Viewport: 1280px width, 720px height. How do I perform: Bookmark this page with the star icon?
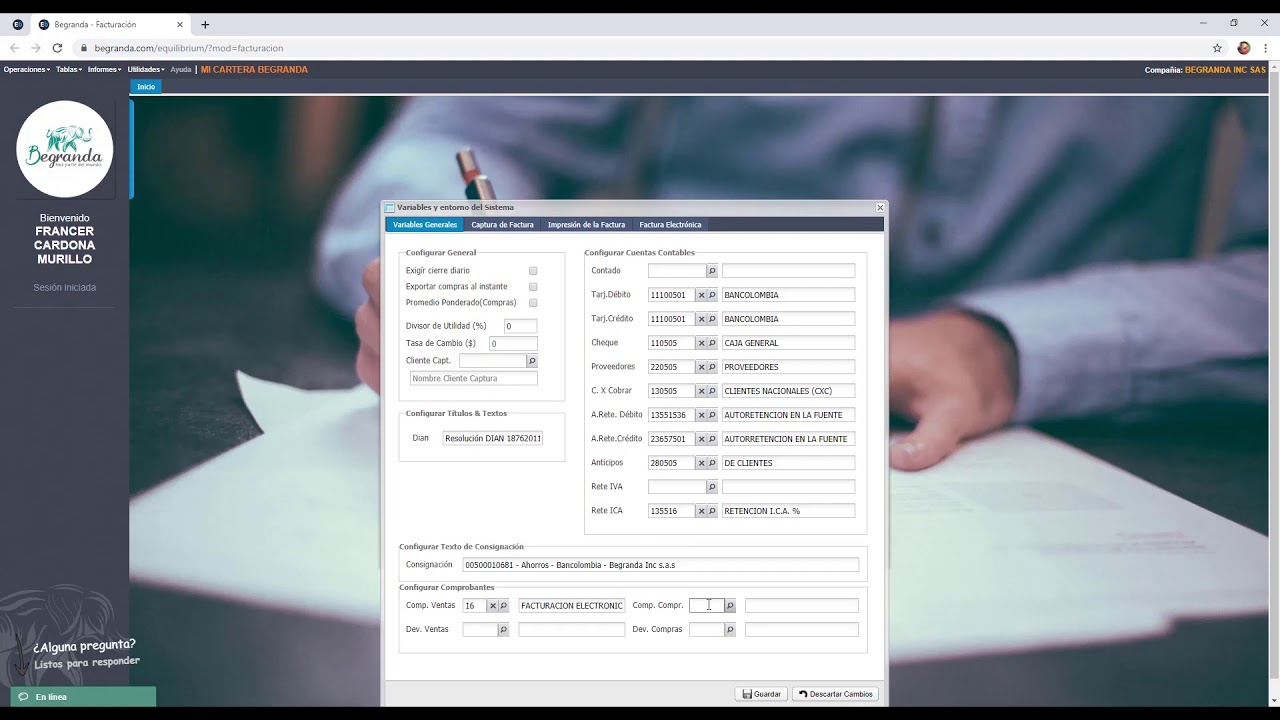point(1217,48)
